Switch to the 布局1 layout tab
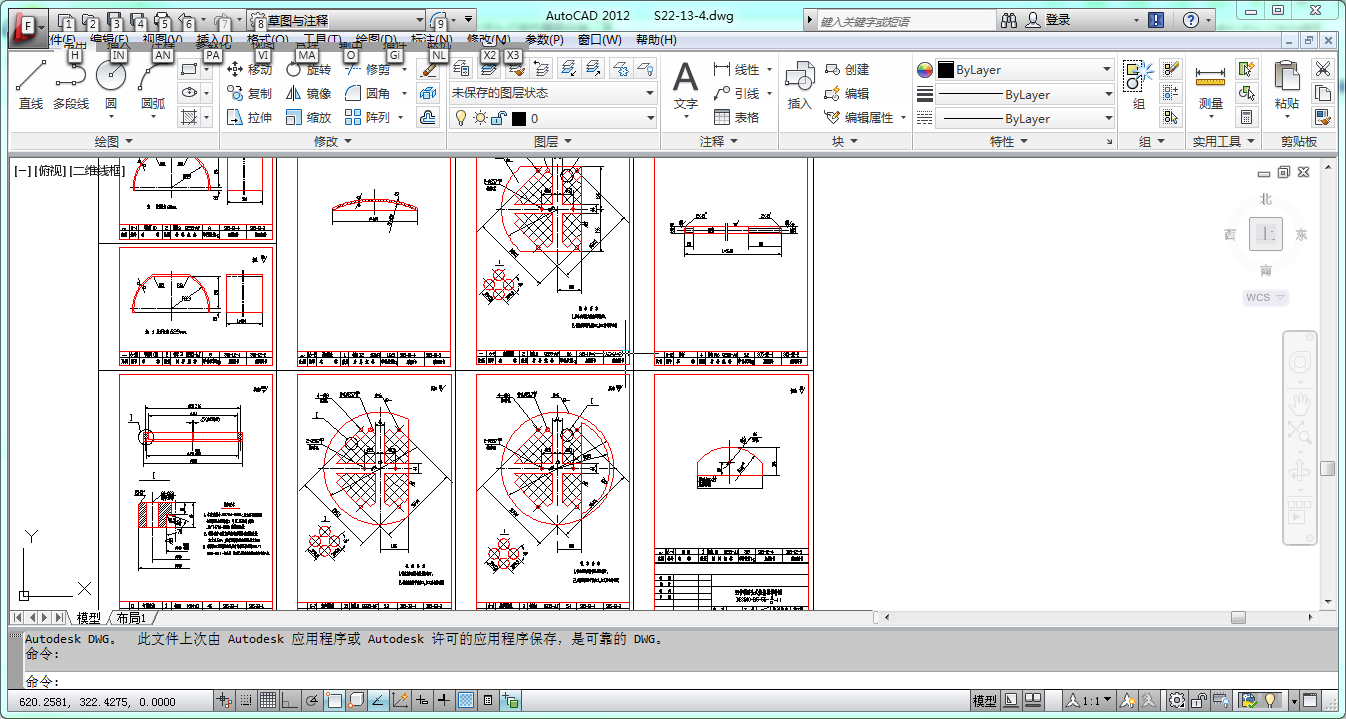The width and height of the screenshot is (1346, 719). tap(131, 618)
